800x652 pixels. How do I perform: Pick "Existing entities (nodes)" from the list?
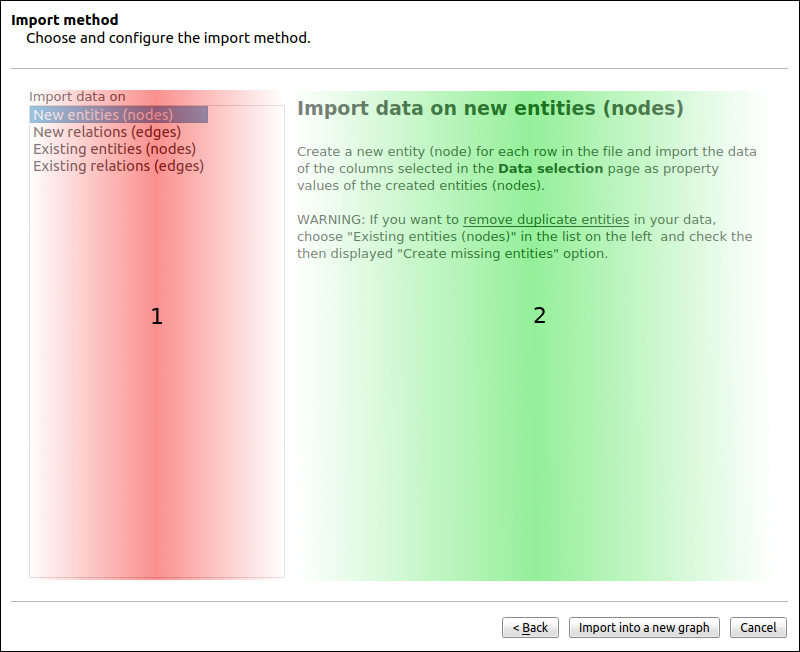[114, 149]
